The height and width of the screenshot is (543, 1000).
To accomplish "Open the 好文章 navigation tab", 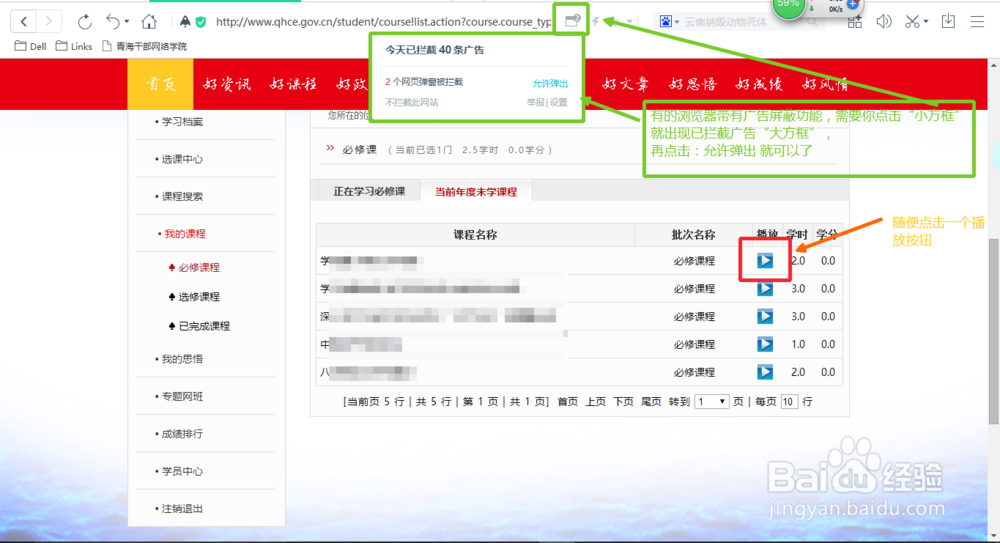I will click(x=626, y=84).
